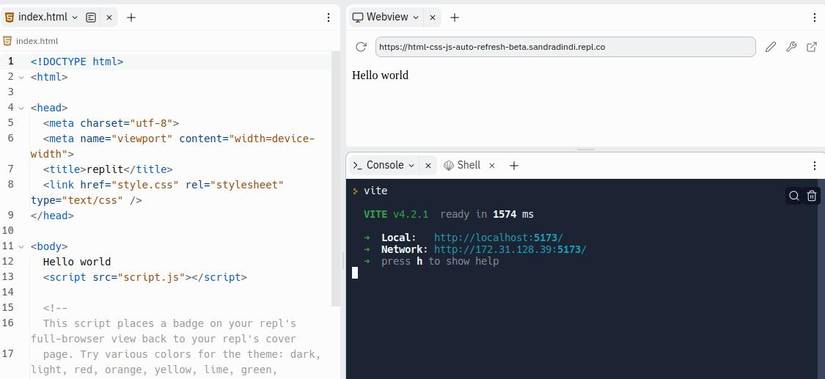The width and height of the screenshot is (825, 379).
Task: Collapse the html tag fold arrow on line 2
Action: click(22, 77)
